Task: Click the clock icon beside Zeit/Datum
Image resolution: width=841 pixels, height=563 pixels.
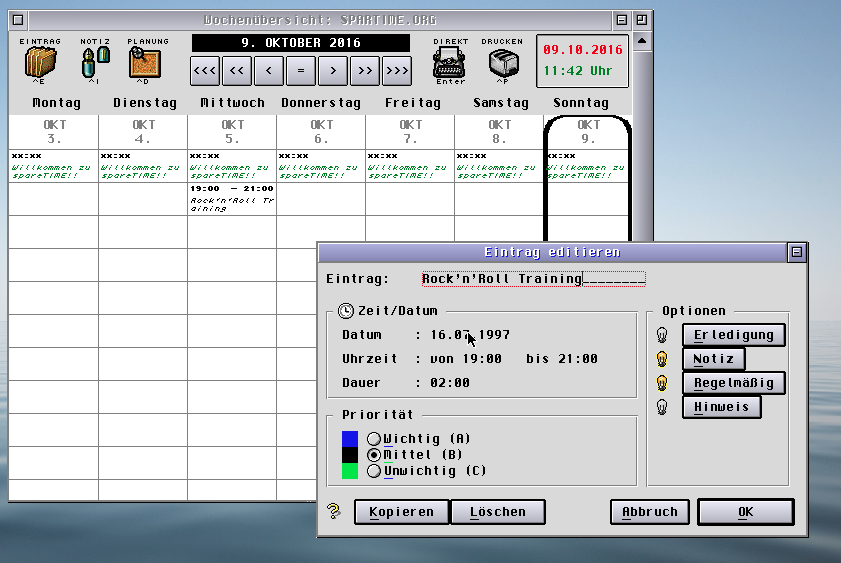Action: pos(346,311)
